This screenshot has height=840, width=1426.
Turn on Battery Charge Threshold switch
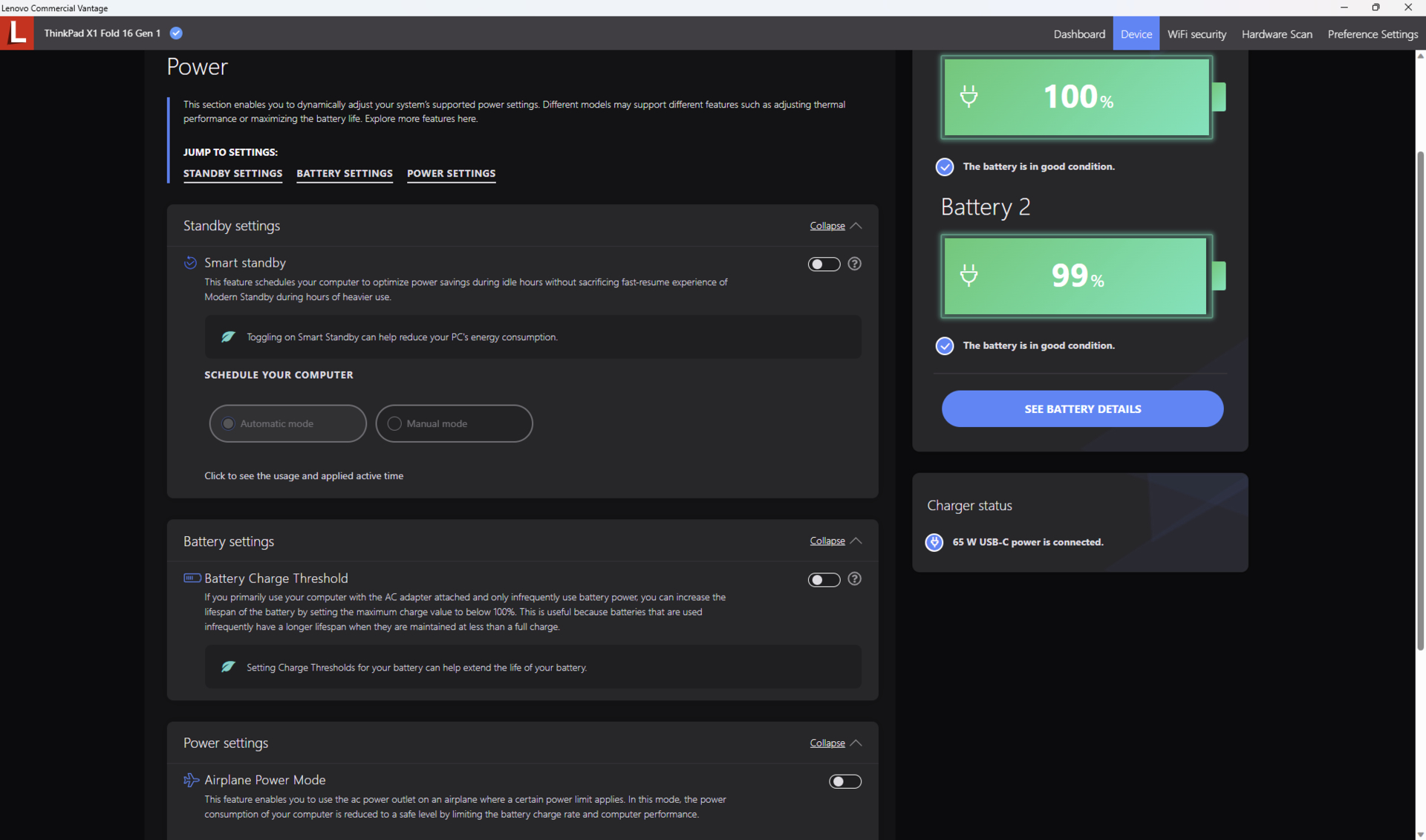pos(823,580)
